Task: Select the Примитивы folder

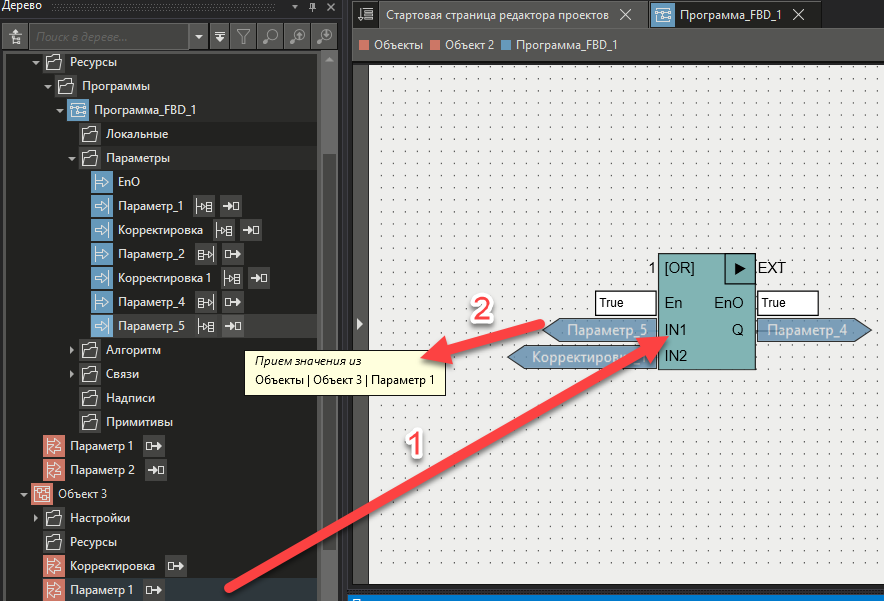Action: point(139,422)
